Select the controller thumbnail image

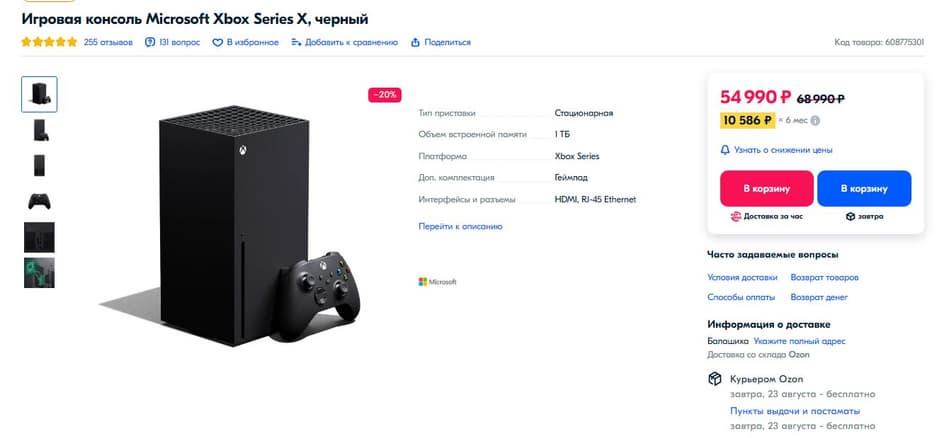39,201
